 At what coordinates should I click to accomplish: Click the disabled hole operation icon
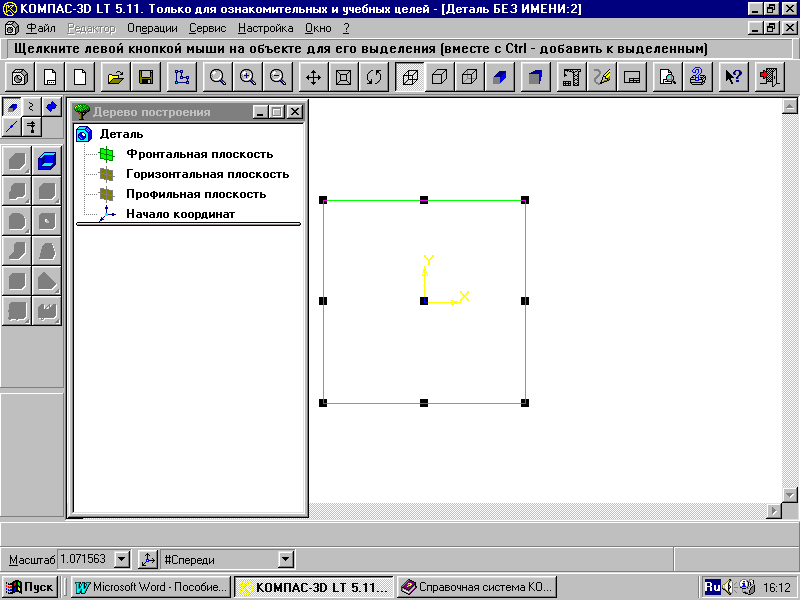[x=47, y=221]
